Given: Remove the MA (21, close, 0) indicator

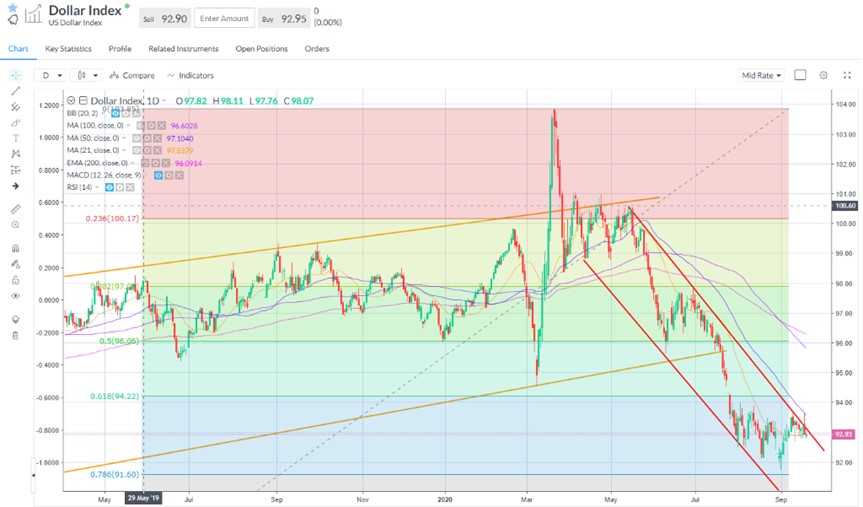Looking at the screenshot, I should (157, 150).
